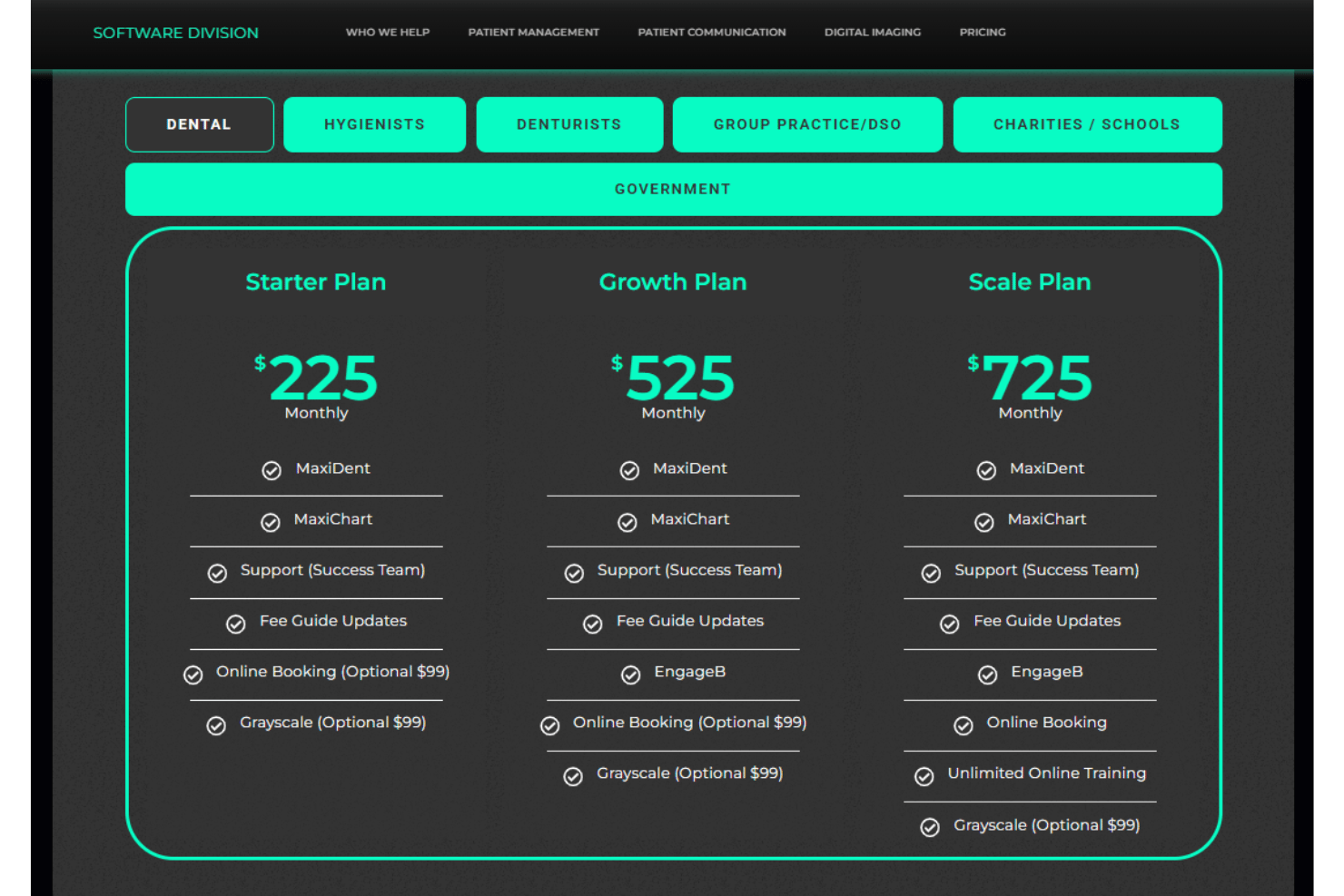Image resolution: width=1344 pixels, height=896 pixels.
Task: Click the $525 Growth price
Action: click(x=673, y=378)
